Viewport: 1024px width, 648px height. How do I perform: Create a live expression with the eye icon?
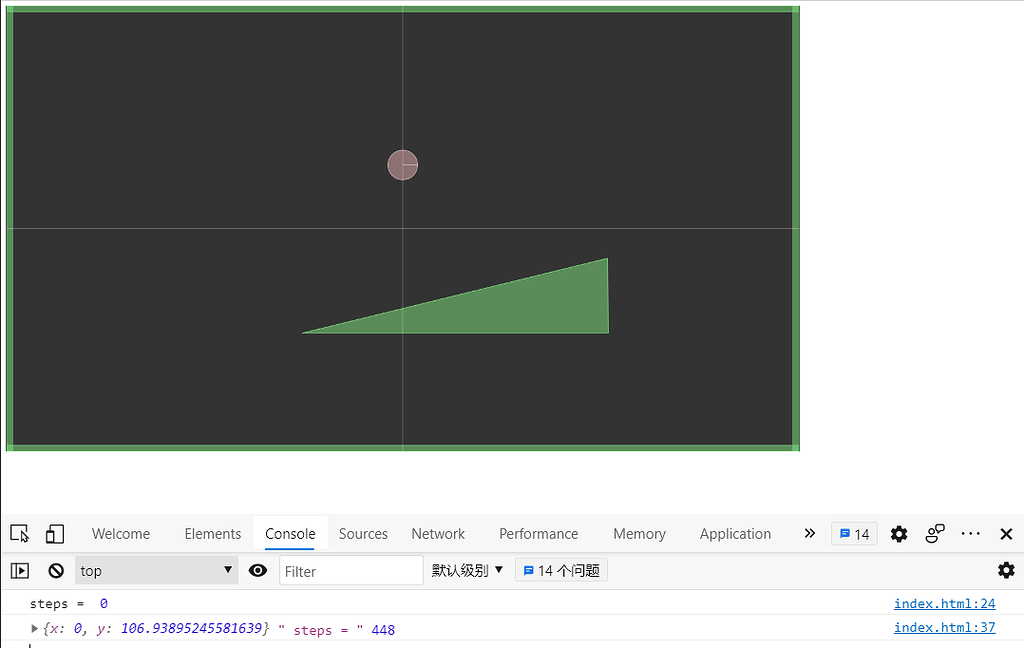pos(257,570)
